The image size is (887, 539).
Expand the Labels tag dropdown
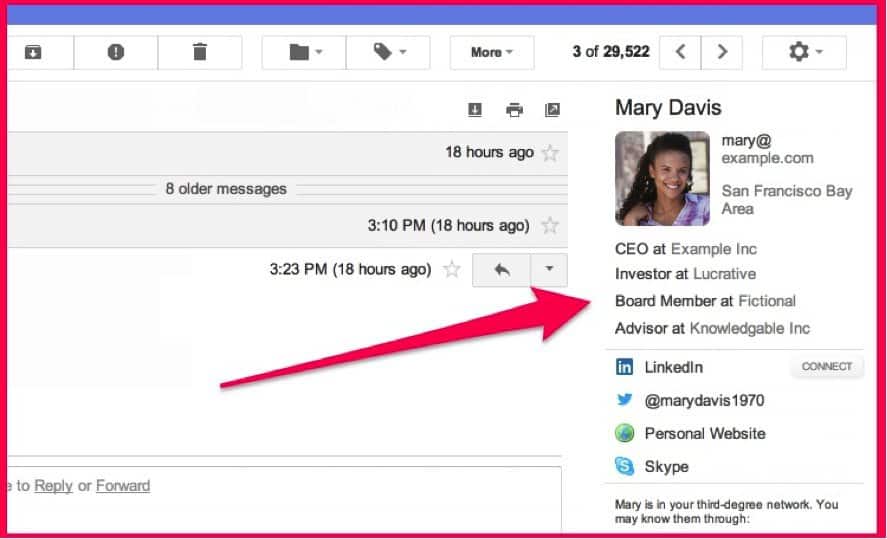point(388,52)
